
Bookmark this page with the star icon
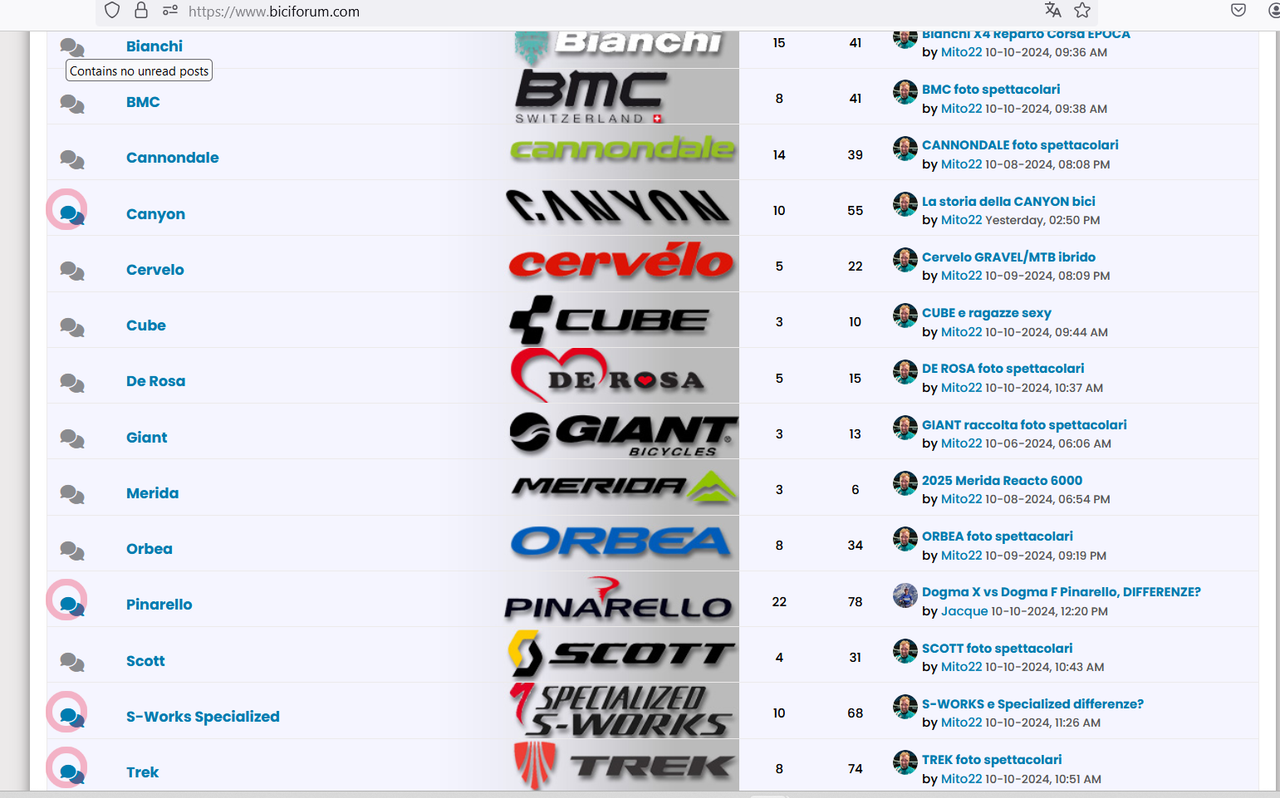pos(1082,10)
